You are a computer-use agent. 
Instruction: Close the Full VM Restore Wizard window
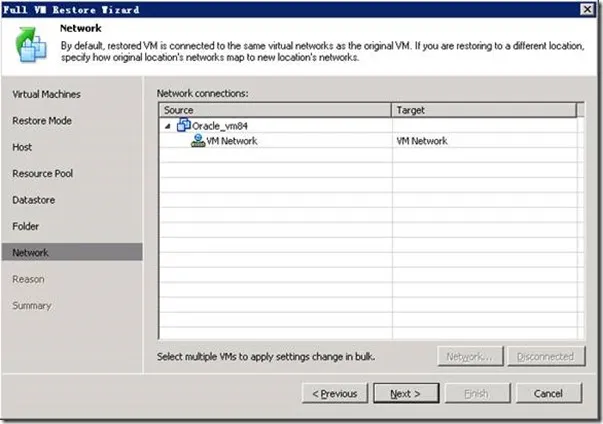pyautogui.click(x=587, y=9)
